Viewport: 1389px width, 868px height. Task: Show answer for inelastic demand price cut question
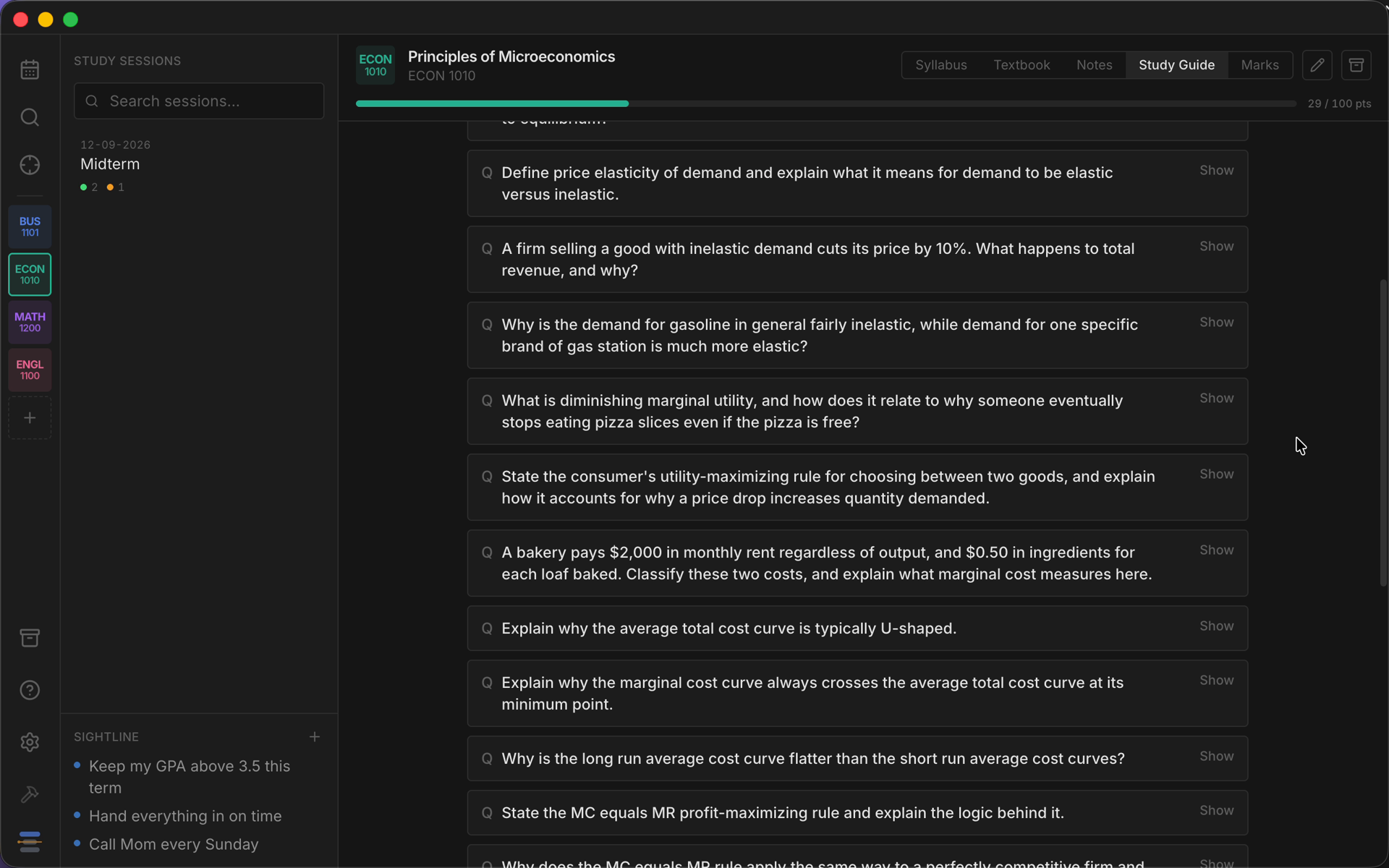(1217, 247)
